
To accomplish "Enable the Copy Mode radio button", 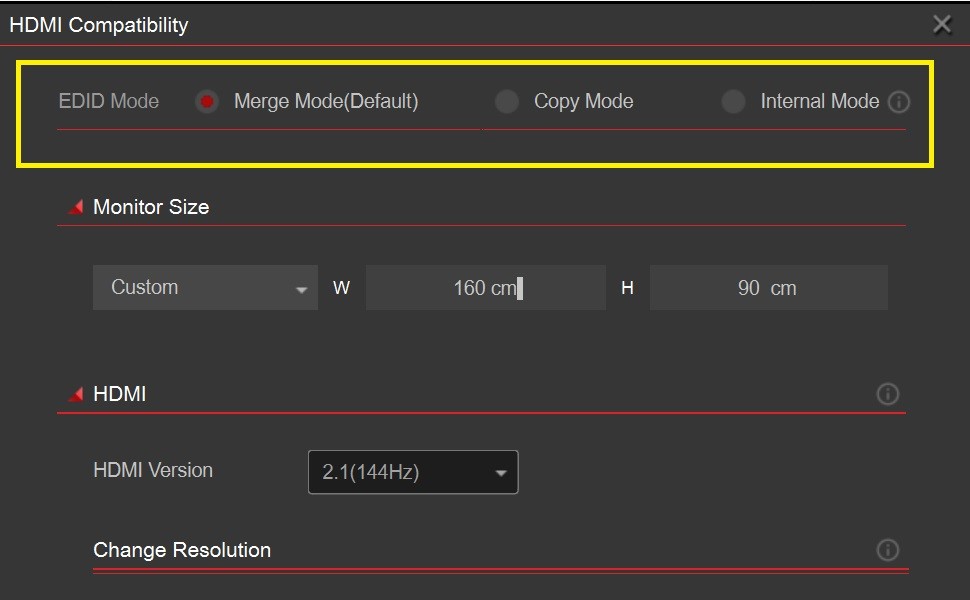I will 507,102.
